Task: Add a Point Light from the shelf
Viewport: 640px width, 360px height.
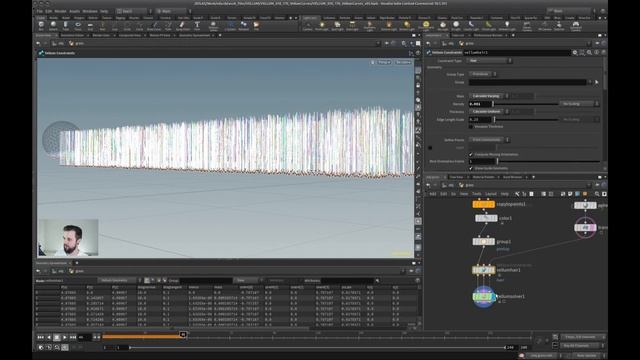Action: 322,26
